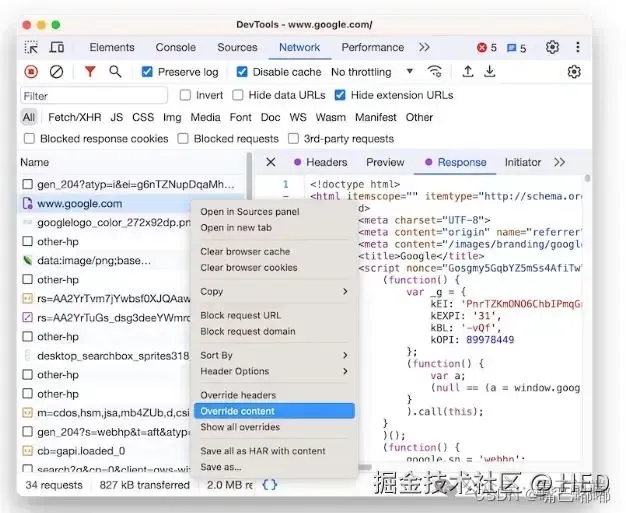This screenshot has height=513, width=626.
Task: Toggle the red filter funnel icon
Action: [x=90, y=71]
